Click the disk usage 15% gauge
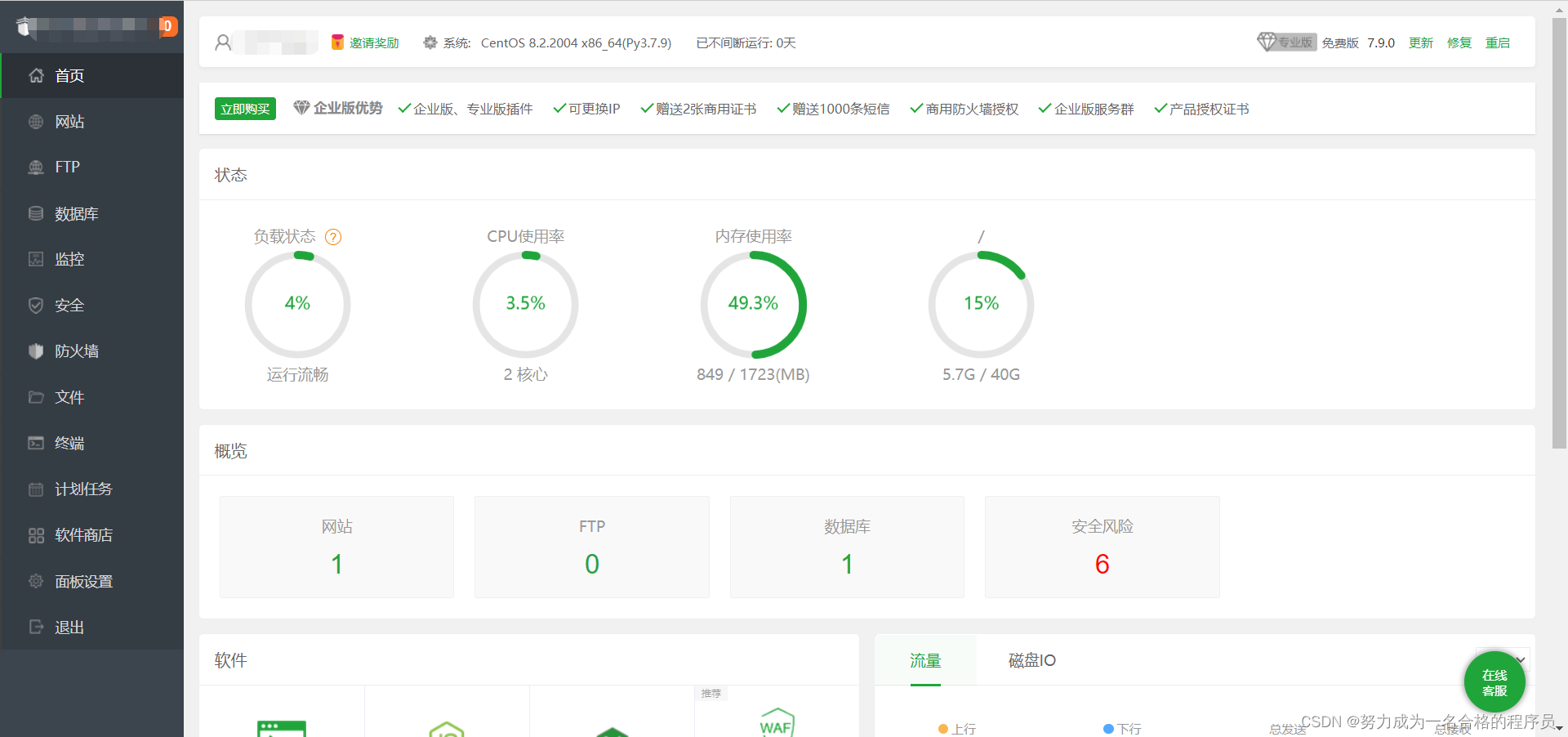 click(x=981, y=304)
